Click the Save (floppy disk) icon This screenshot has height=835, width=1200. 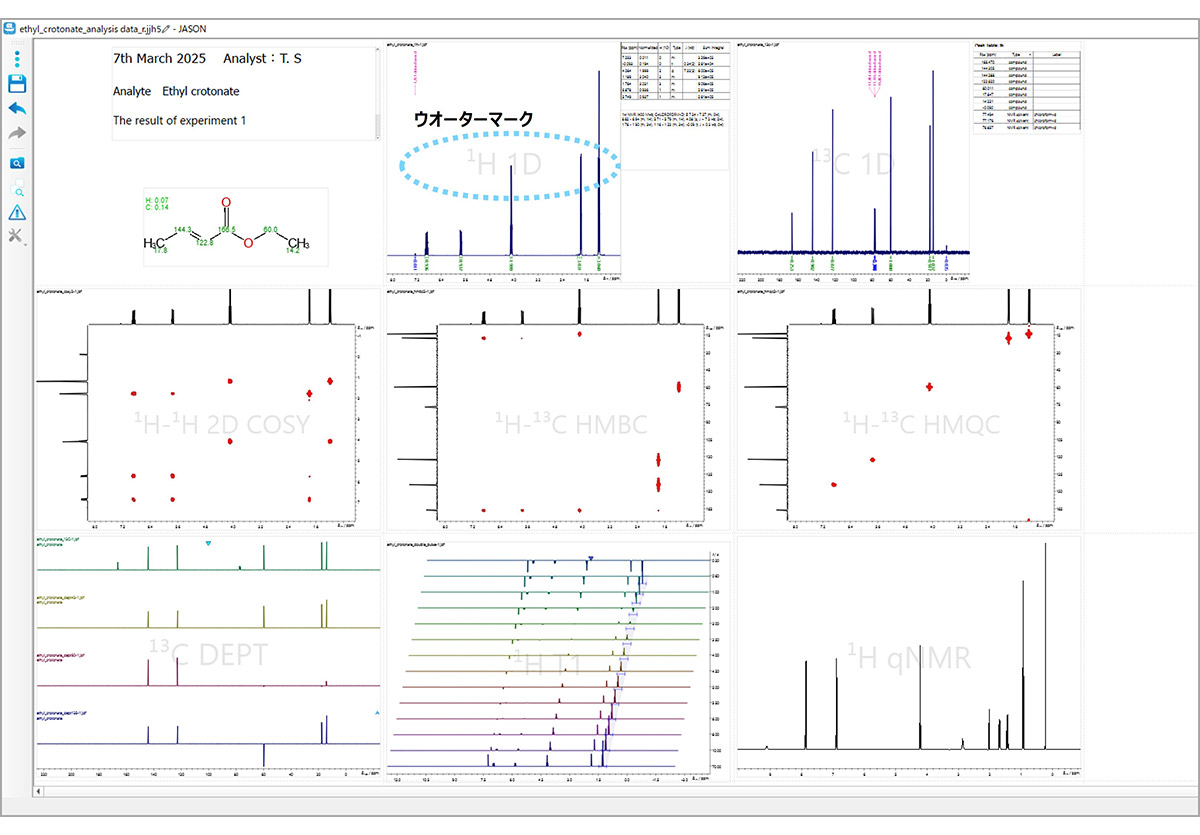tap(17, 84)
